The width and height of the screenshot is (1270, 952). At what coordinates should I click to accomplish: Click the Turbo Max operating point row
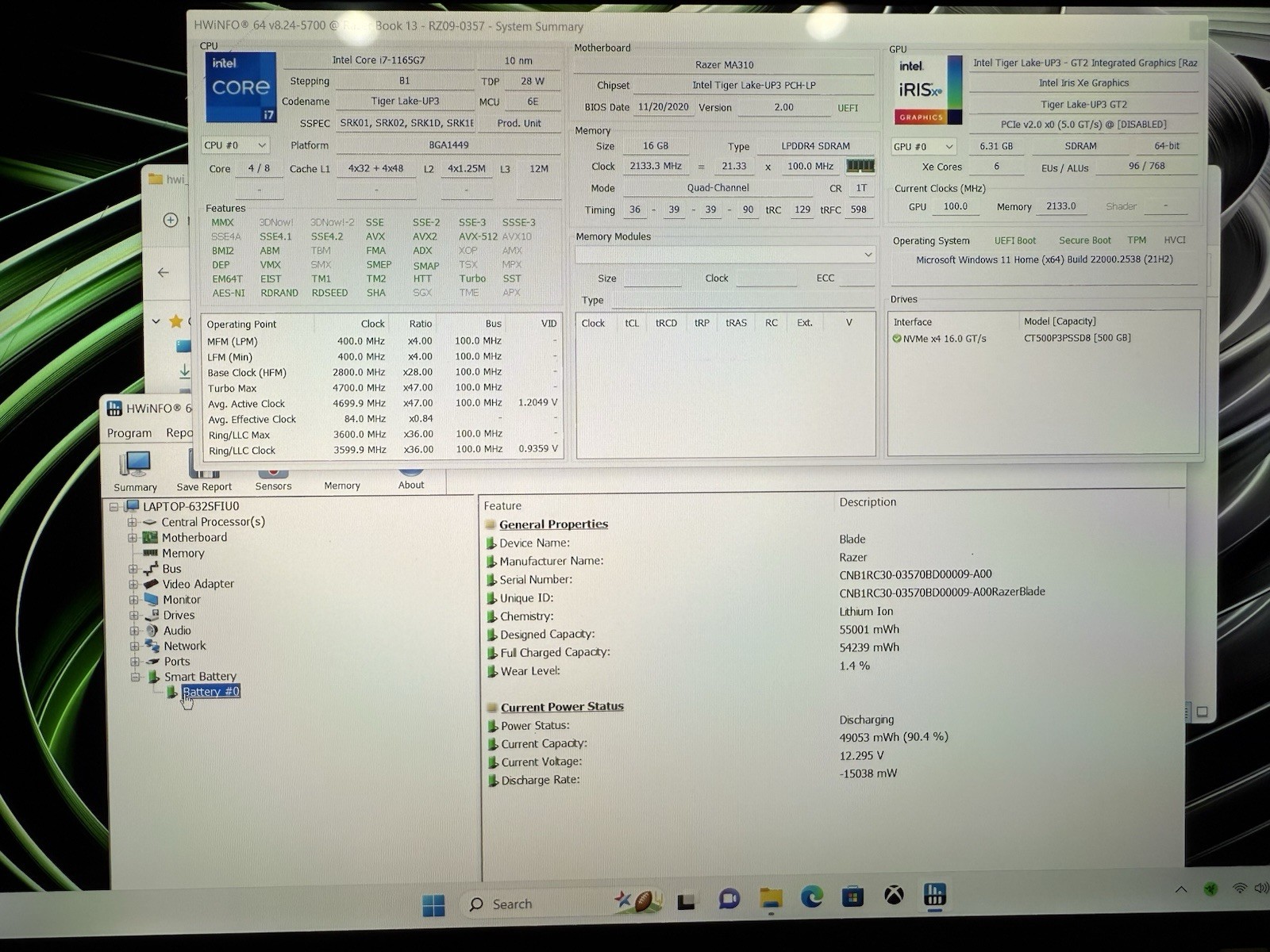tap(382, 388)
